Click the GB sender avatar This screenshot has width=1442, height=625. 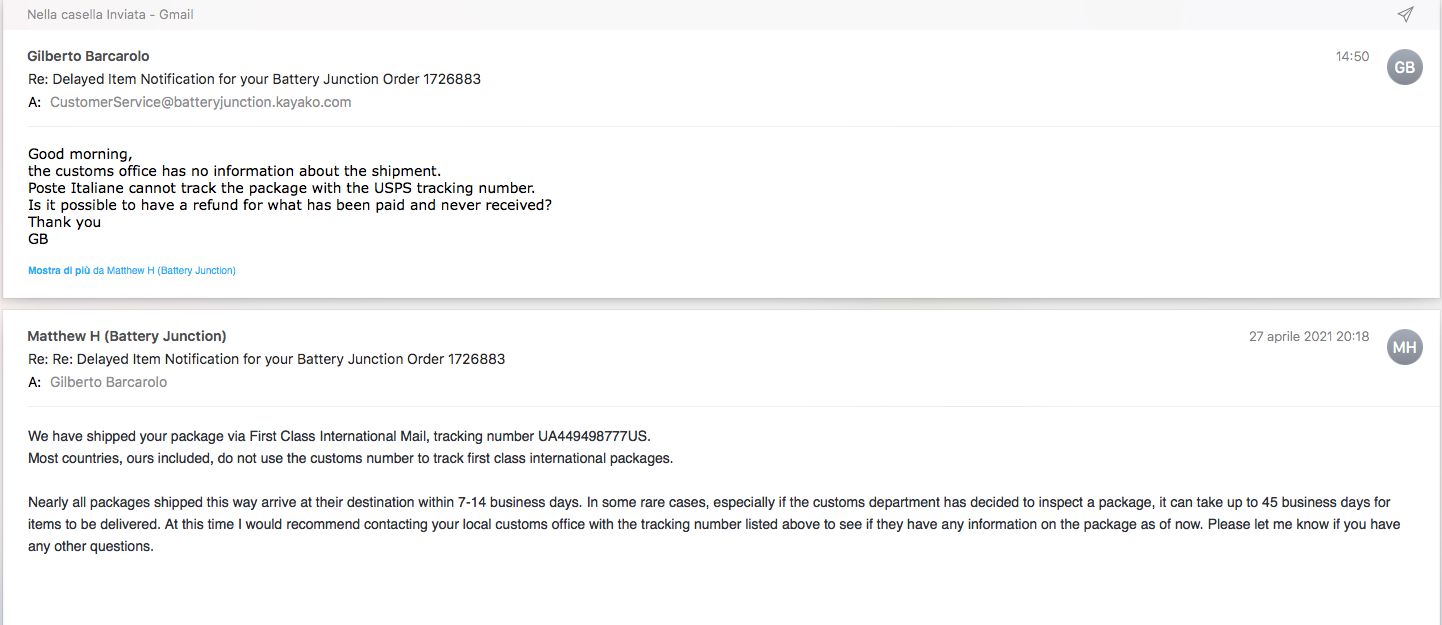[x=1404, y=67]
